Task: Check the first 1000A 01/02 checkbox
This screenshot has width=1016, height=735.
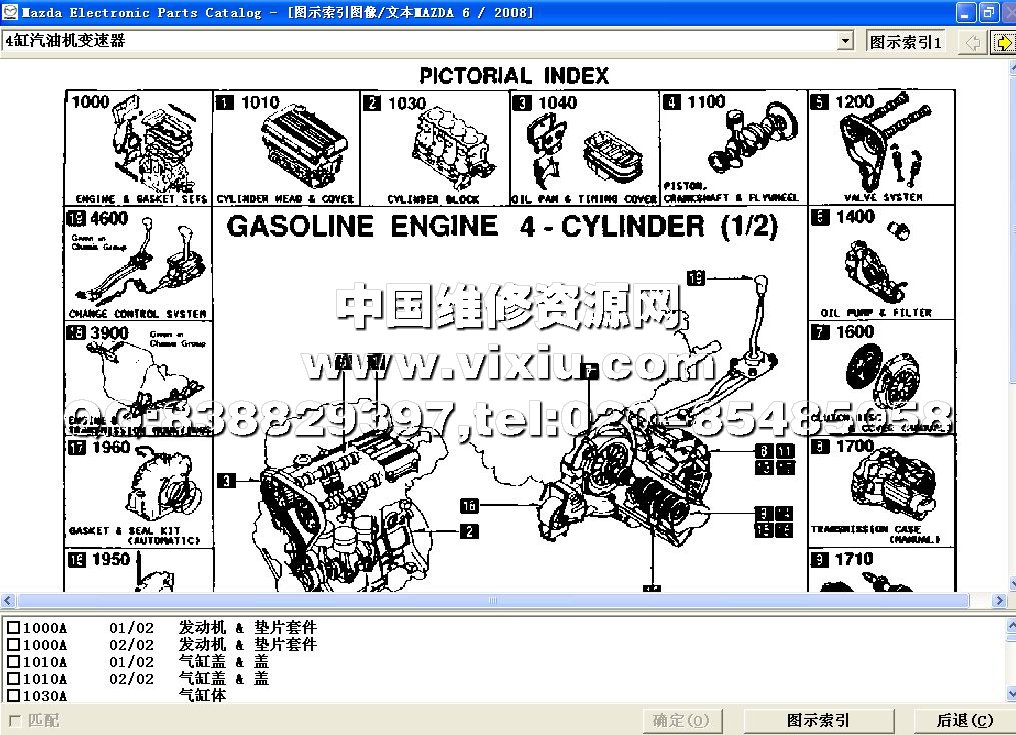Action: coord(14,629)
